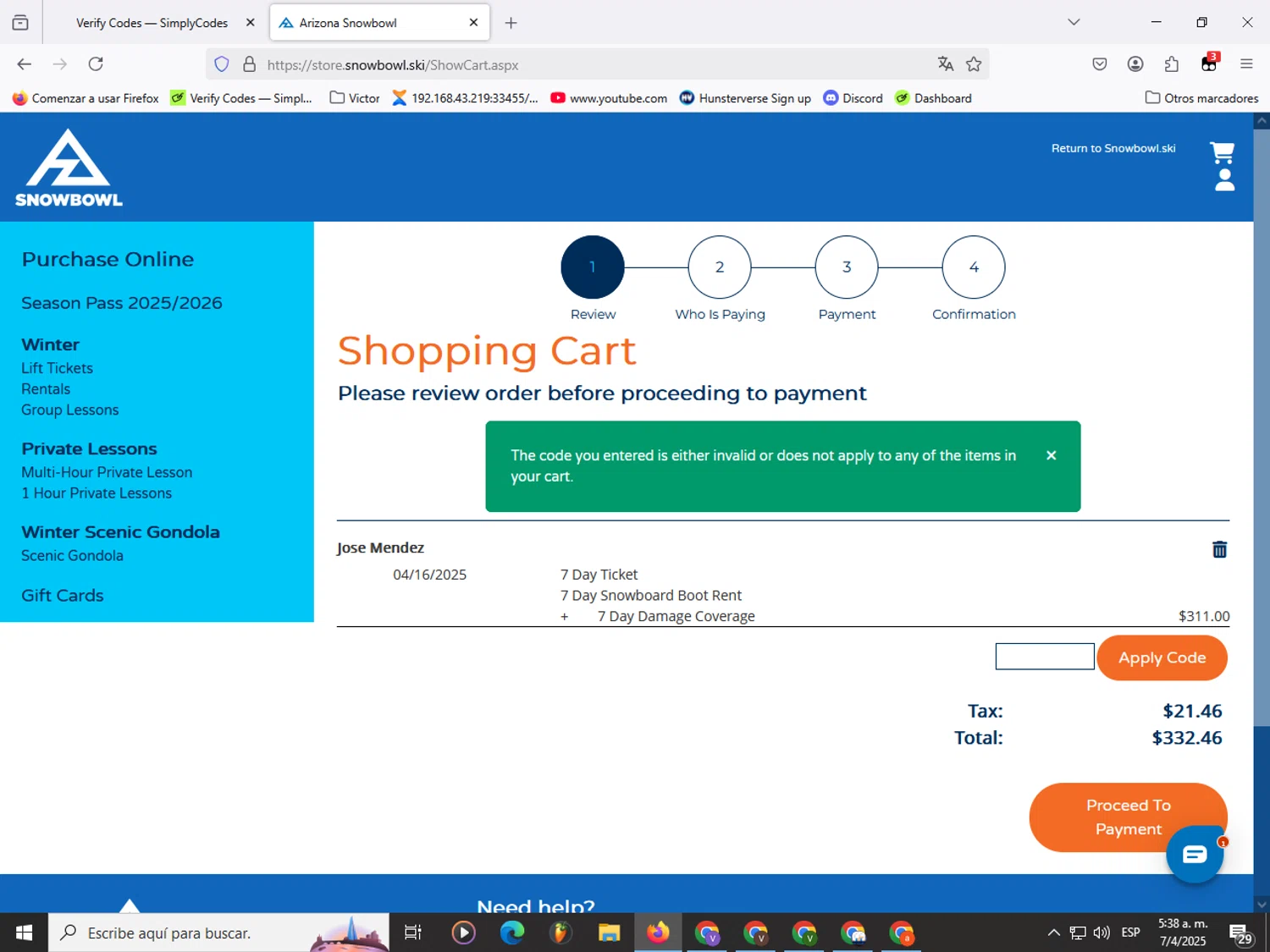1270x952 pixels.
Task: Open the notifications center with badge 29
Action: pyautogui.click(x=1240, y=933)
